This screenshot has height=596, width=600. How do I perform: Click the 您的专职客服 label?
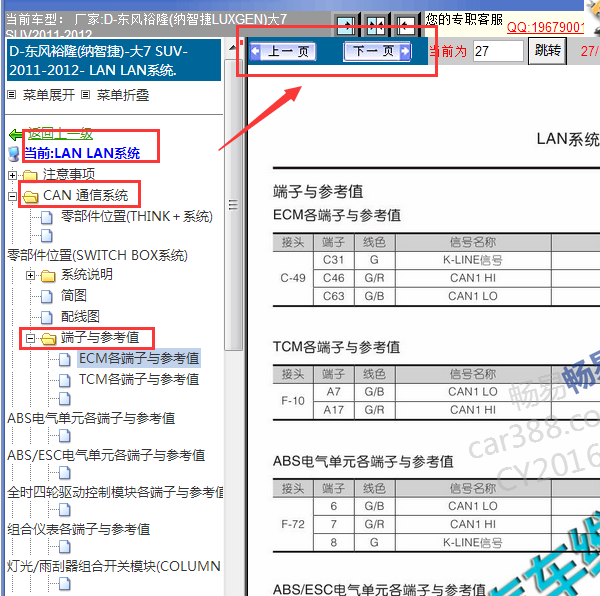click(x=464, y=19)
